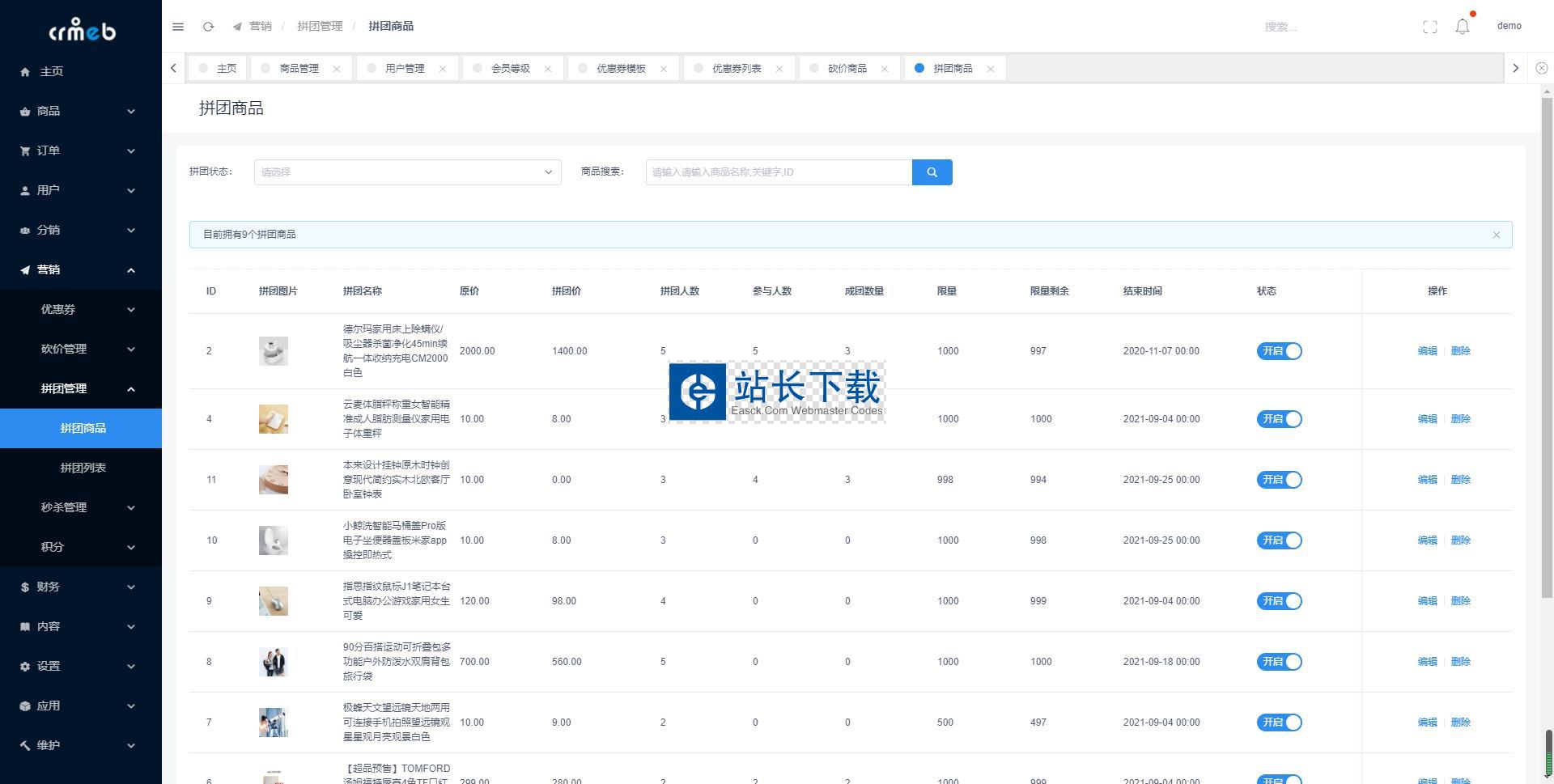
Task: Toggle off status switch for product ID 2
Action: (1279, 351)
